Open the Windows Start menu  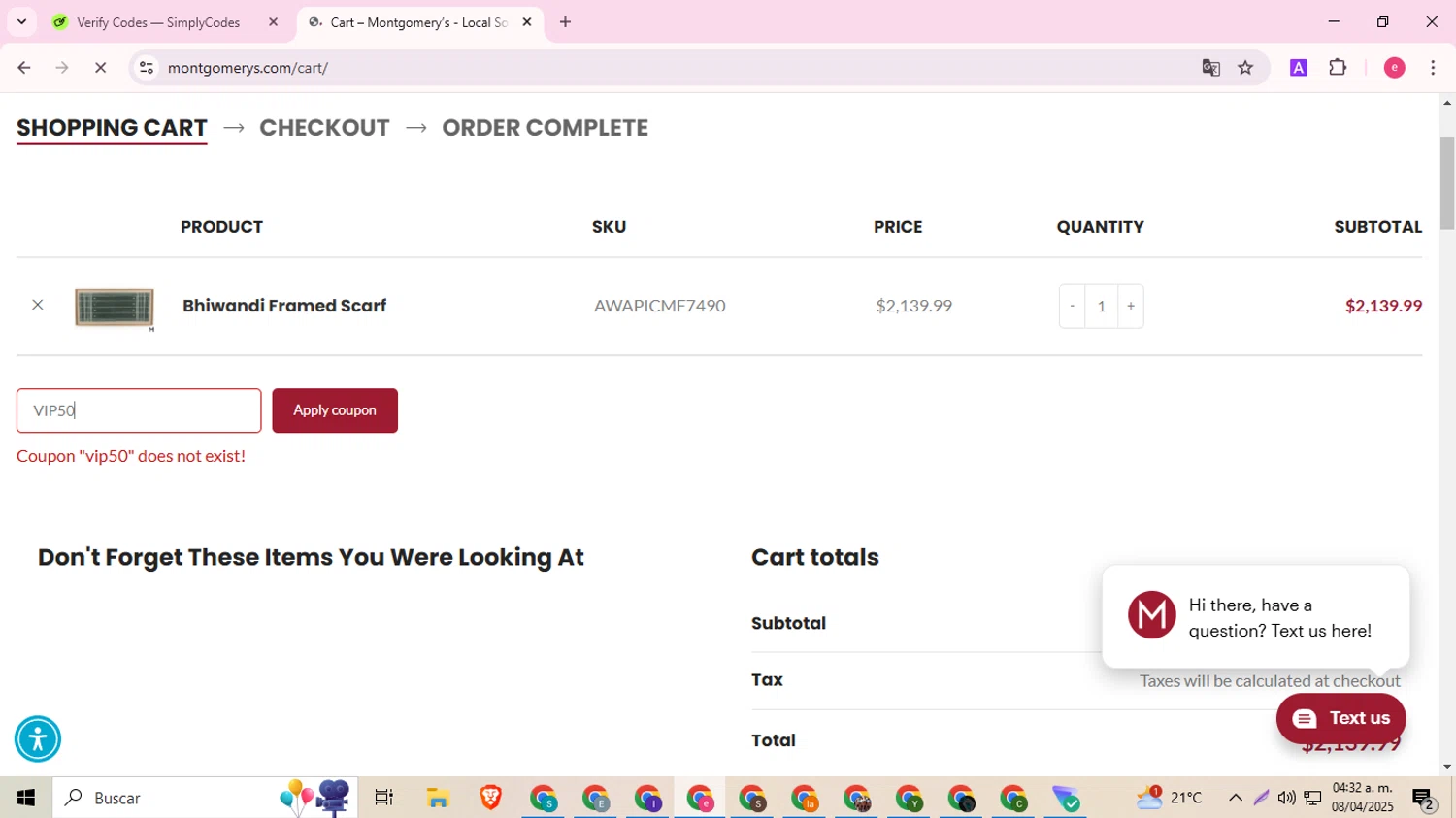(26, 798)
